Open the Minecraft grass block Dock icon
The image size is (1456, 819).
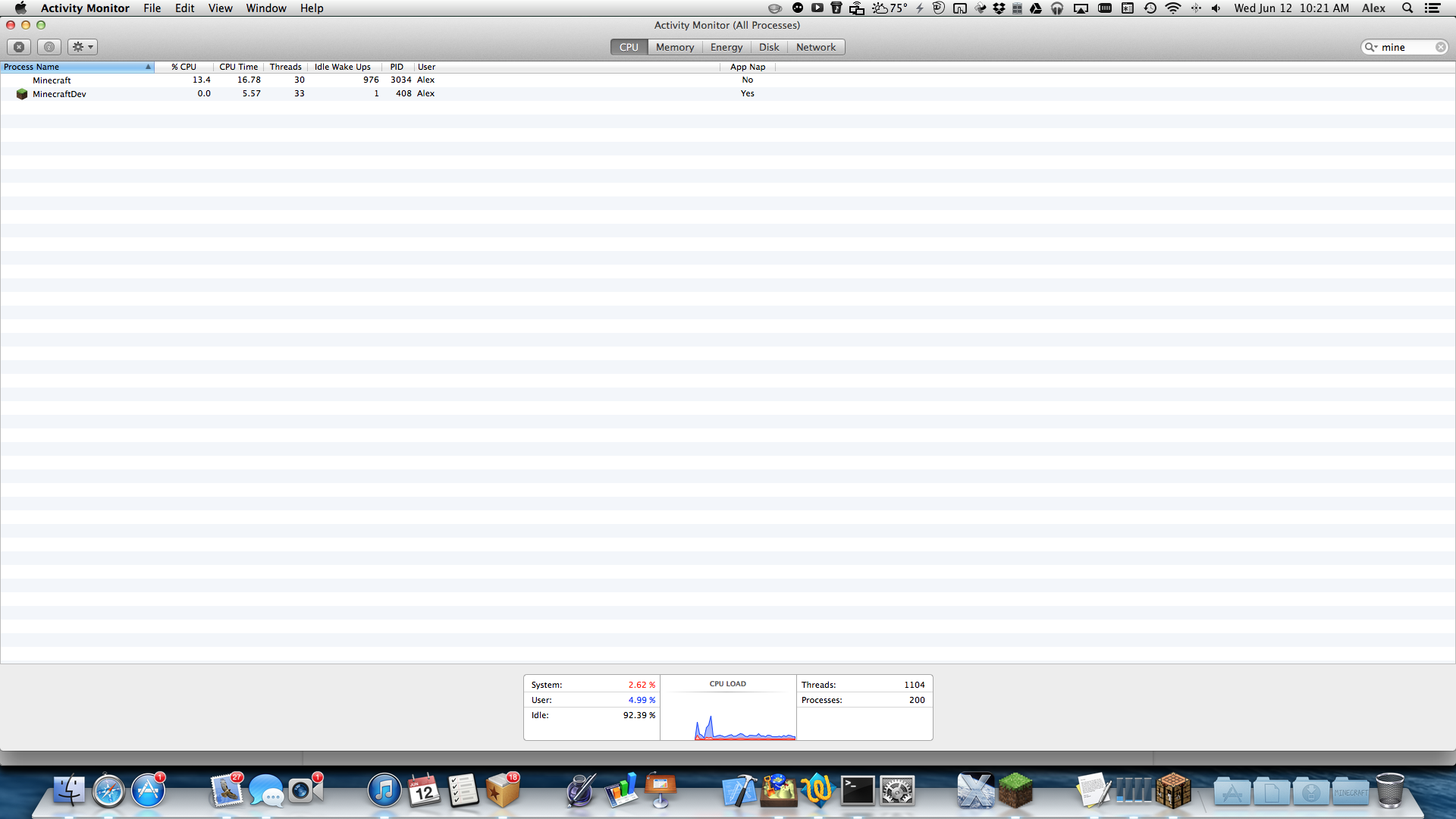click(x=1015, y=791)
